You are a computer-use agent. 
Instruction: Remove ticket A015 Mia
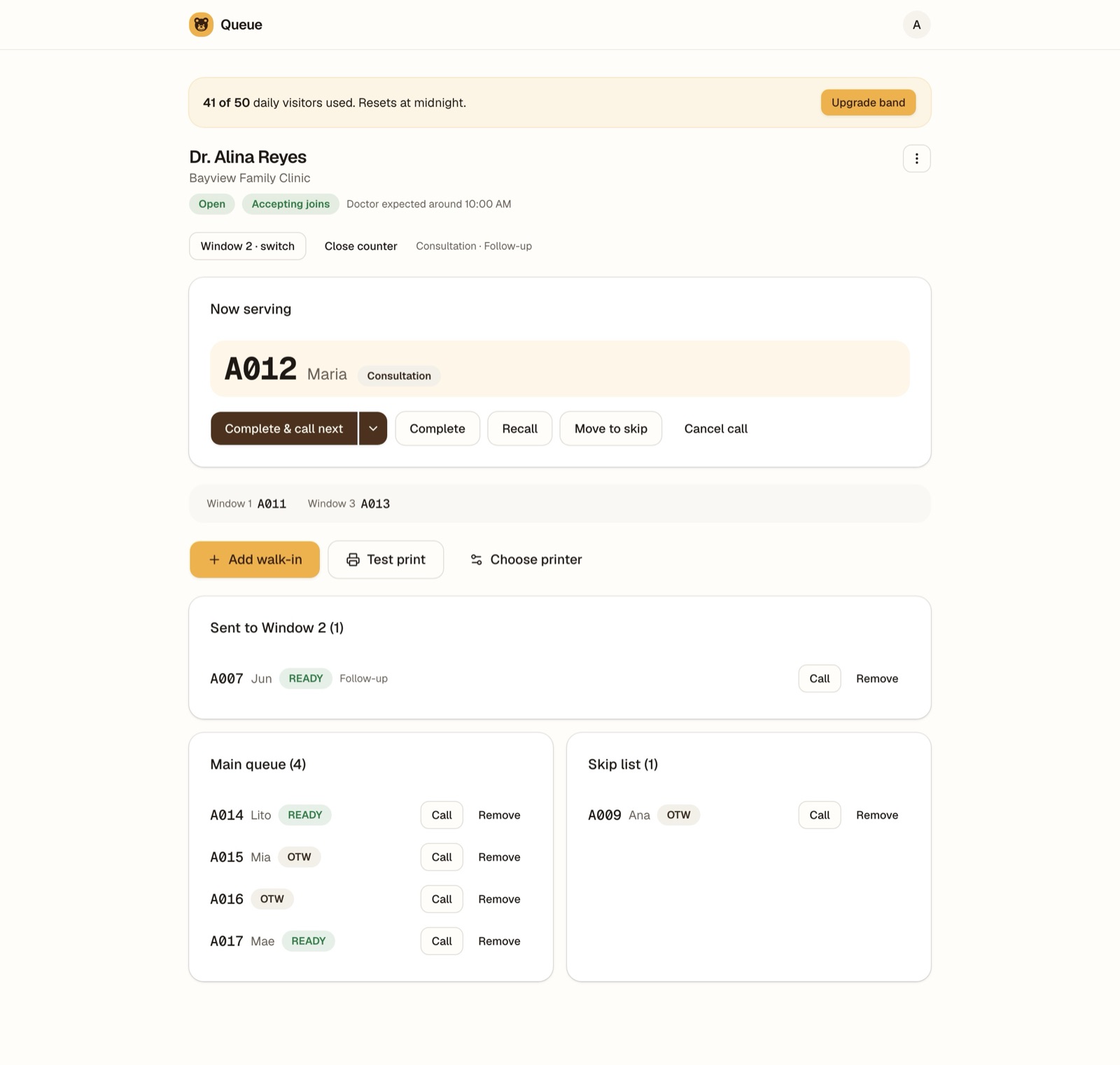click(499, 857)
